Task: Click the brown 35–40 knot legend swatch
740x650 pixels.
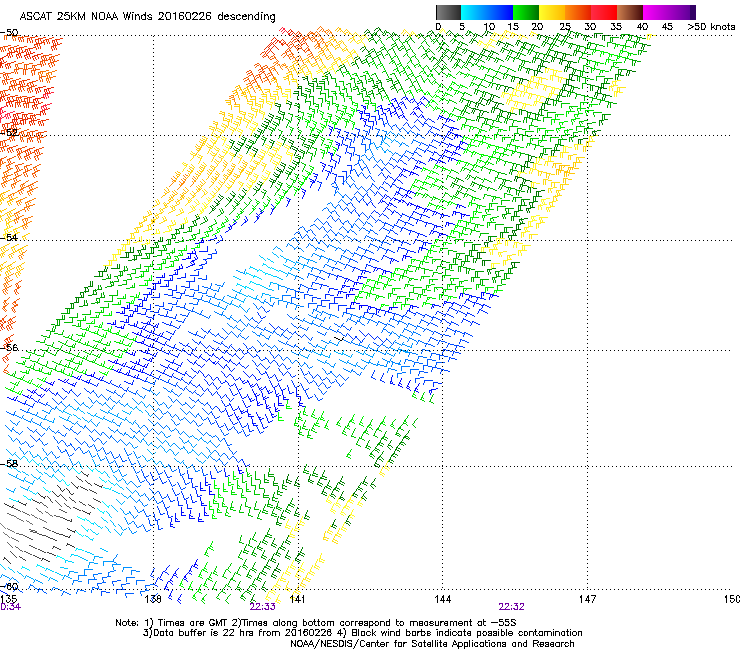Action: pos(630,12)
